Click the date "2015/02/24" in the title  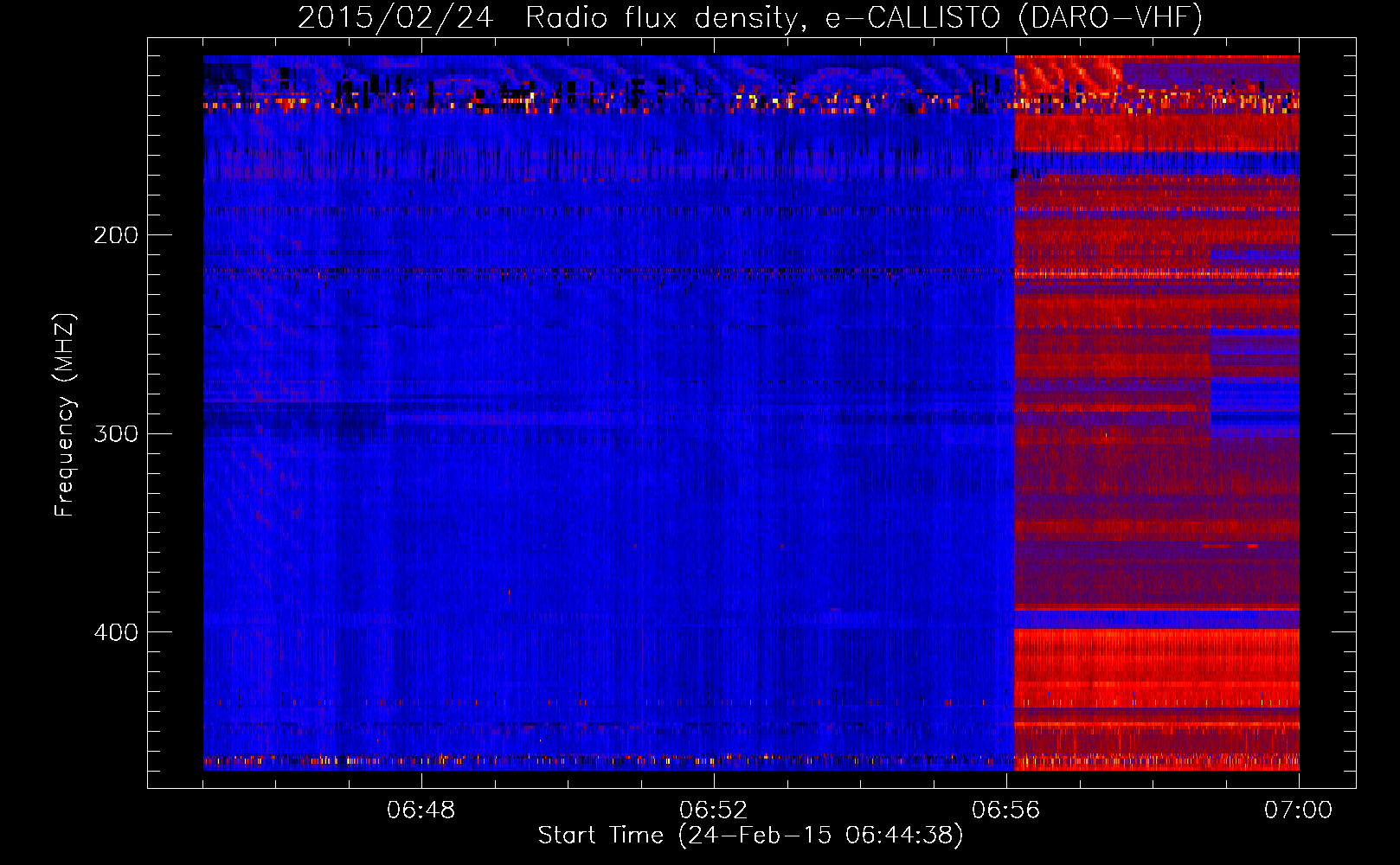395,17
